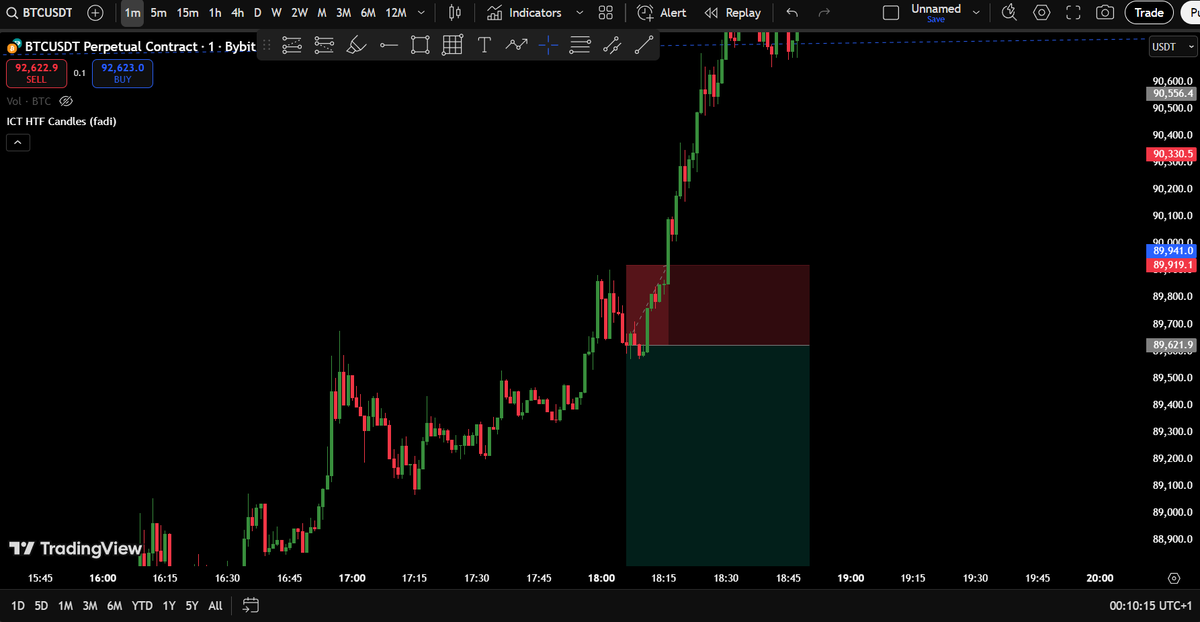Click the blue 92,623.0 BUY button
Image resolution: width=1200 pixels, height=622 pixels.
(122, 73)
